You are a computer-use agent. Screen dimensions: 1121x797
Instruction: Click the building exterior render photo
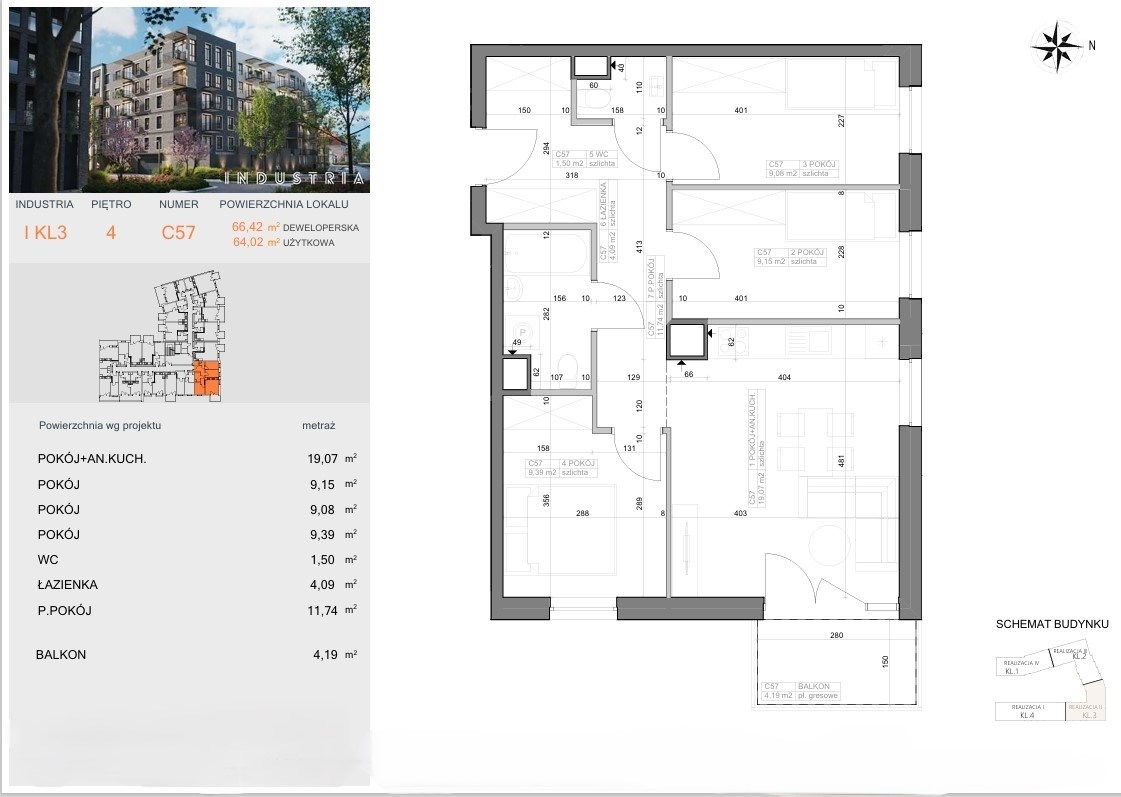pos(189,99)
